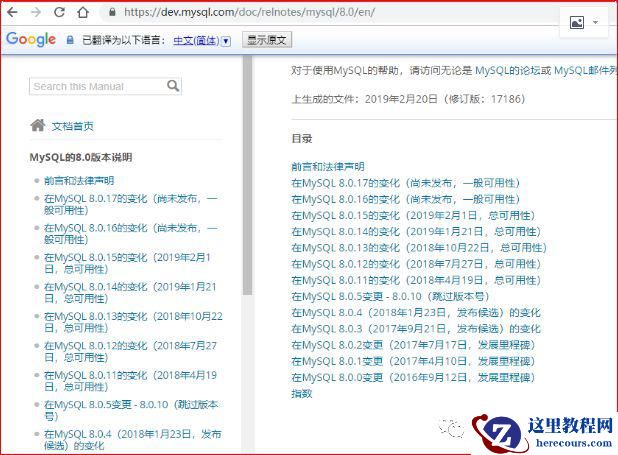The image size is (618, 455).
Task: Open sidebar MySQL 8.0.14 changes link
Action: pos(130,293)
